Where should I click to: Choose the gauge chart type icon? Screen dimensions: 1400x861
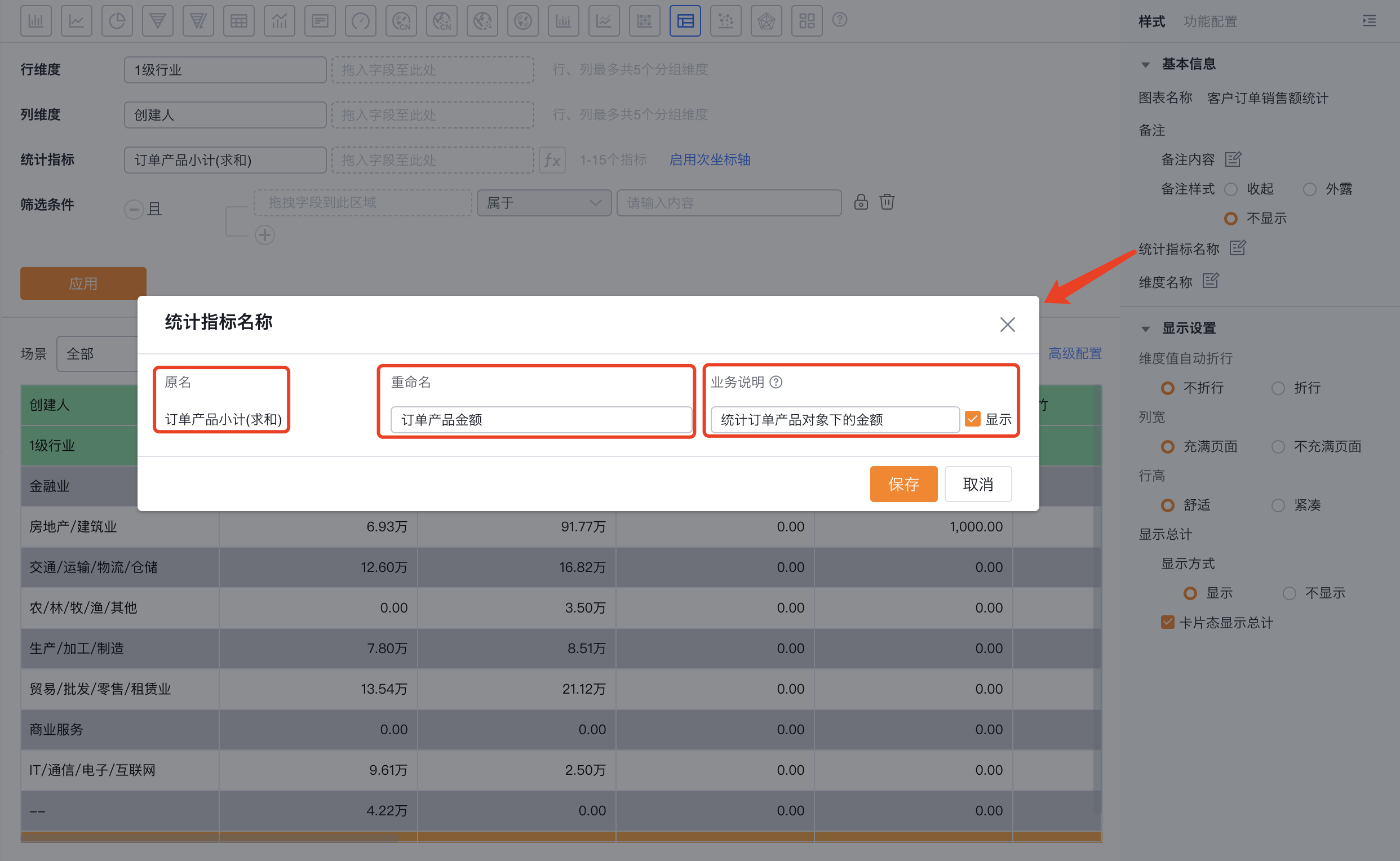[360, 21]
